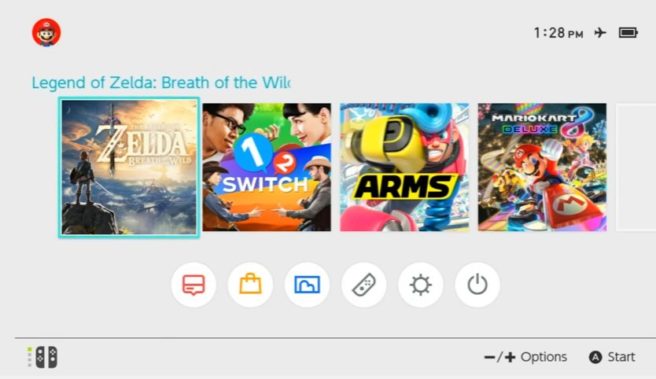Open the Mario user profile icon
656x379 pixels.
pos(46,32)
